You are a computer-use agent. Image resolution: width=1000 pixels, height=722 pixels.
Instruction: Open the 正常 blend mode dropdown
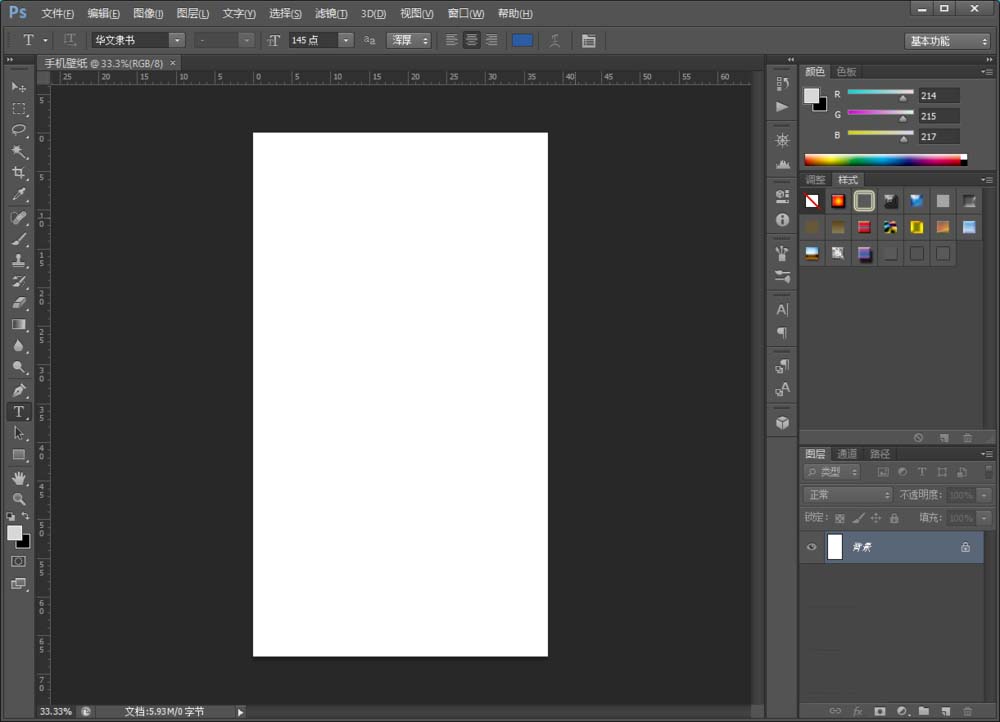pos(848,495)
